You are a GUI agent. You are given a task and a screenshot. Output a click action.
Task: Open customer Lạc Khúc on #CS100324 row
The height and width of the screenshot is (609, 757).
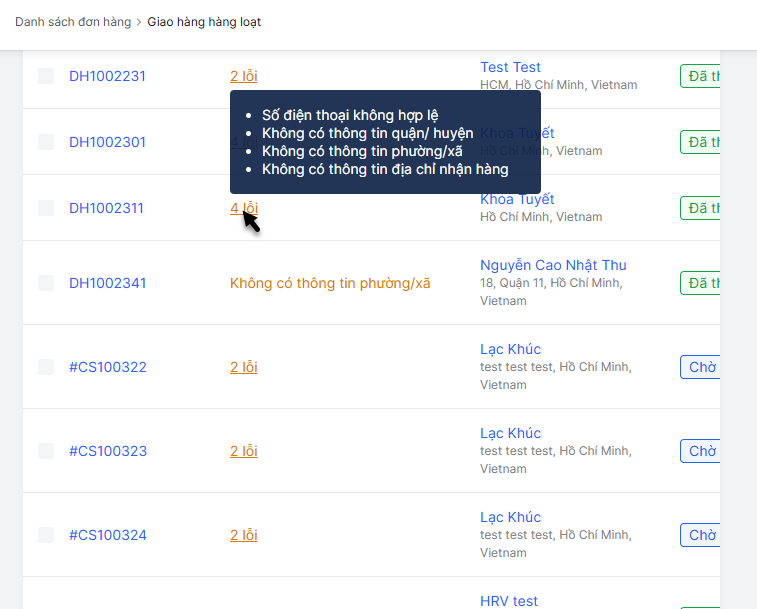[510, 517]
